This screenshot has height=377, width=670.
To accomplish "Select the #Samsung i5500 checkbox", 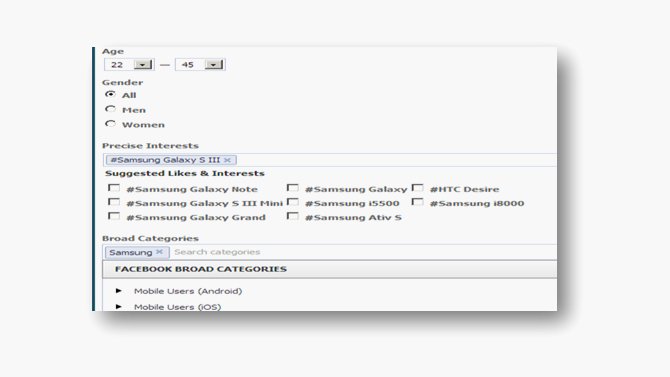I will coord(293,202).
